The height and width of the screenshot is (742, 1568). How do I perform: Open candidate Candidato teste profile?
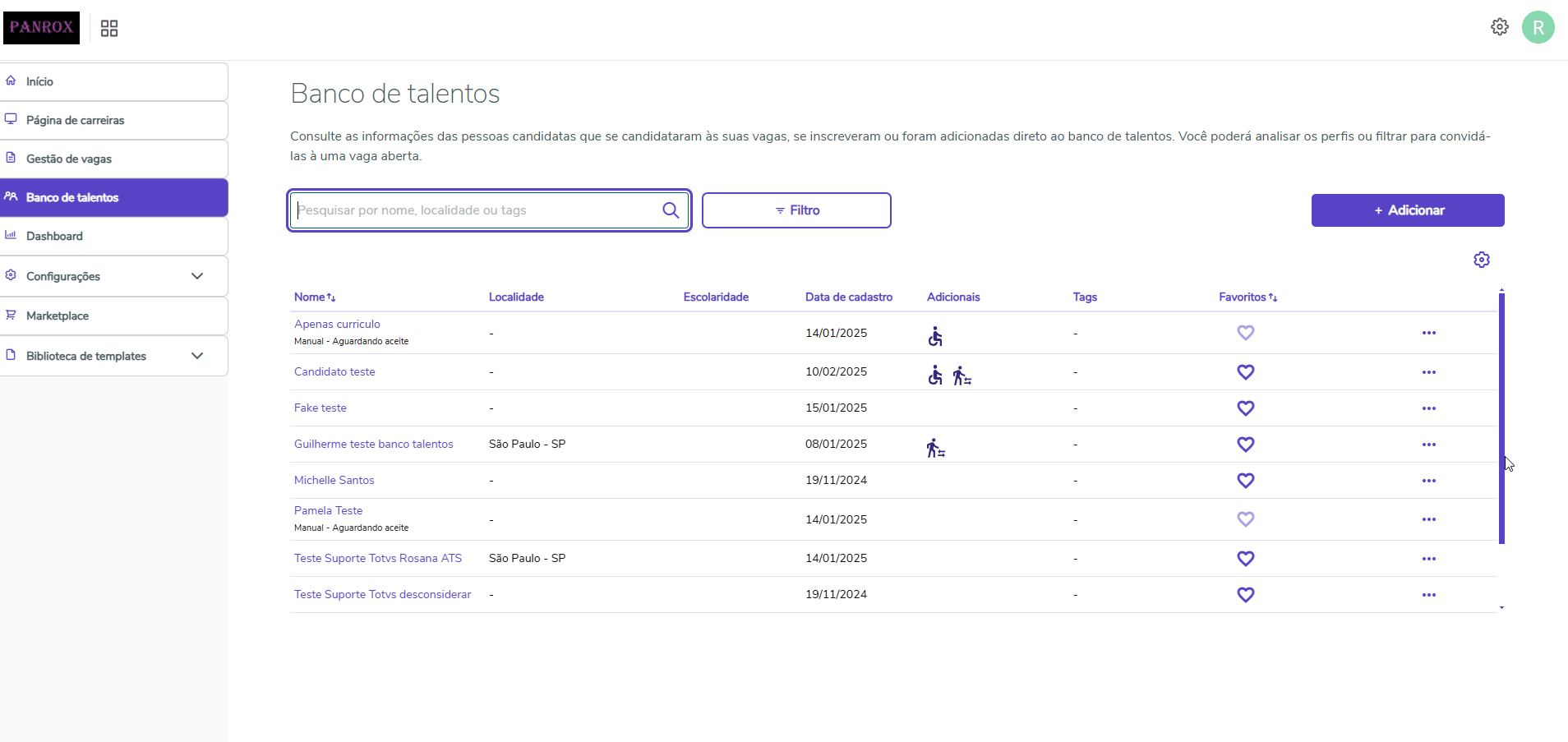[334, 372]
